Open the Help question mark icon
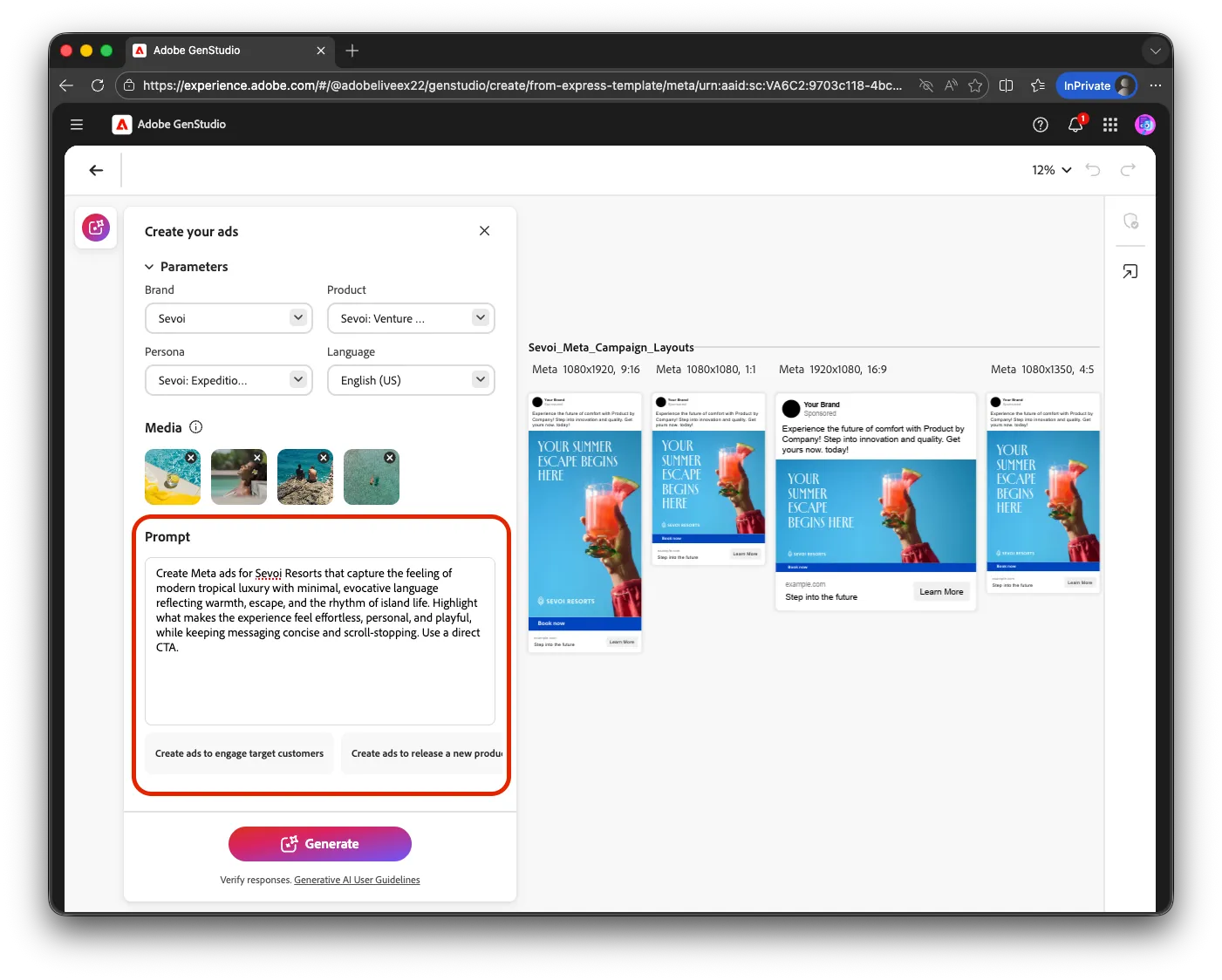This screenshot has width=1222, height=980. 1040,125
